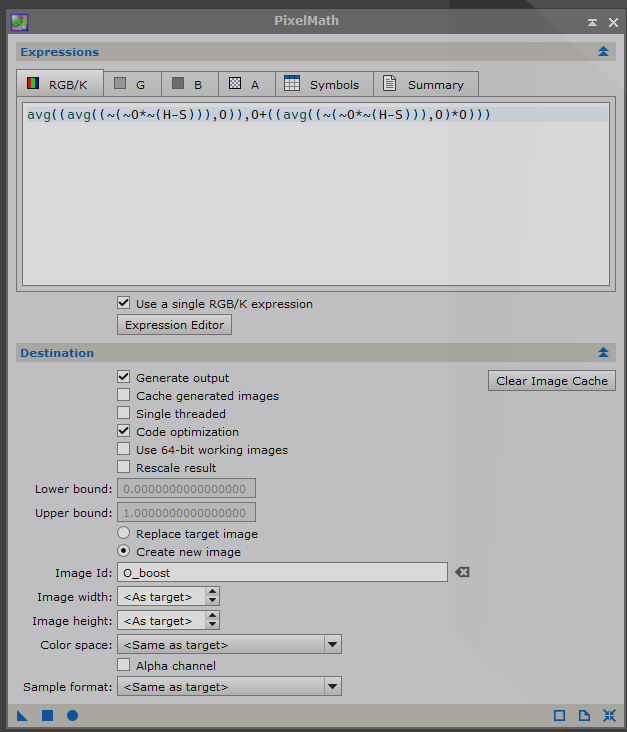Shade the PixelMath window with the collapse icon

tap(592, 22)
